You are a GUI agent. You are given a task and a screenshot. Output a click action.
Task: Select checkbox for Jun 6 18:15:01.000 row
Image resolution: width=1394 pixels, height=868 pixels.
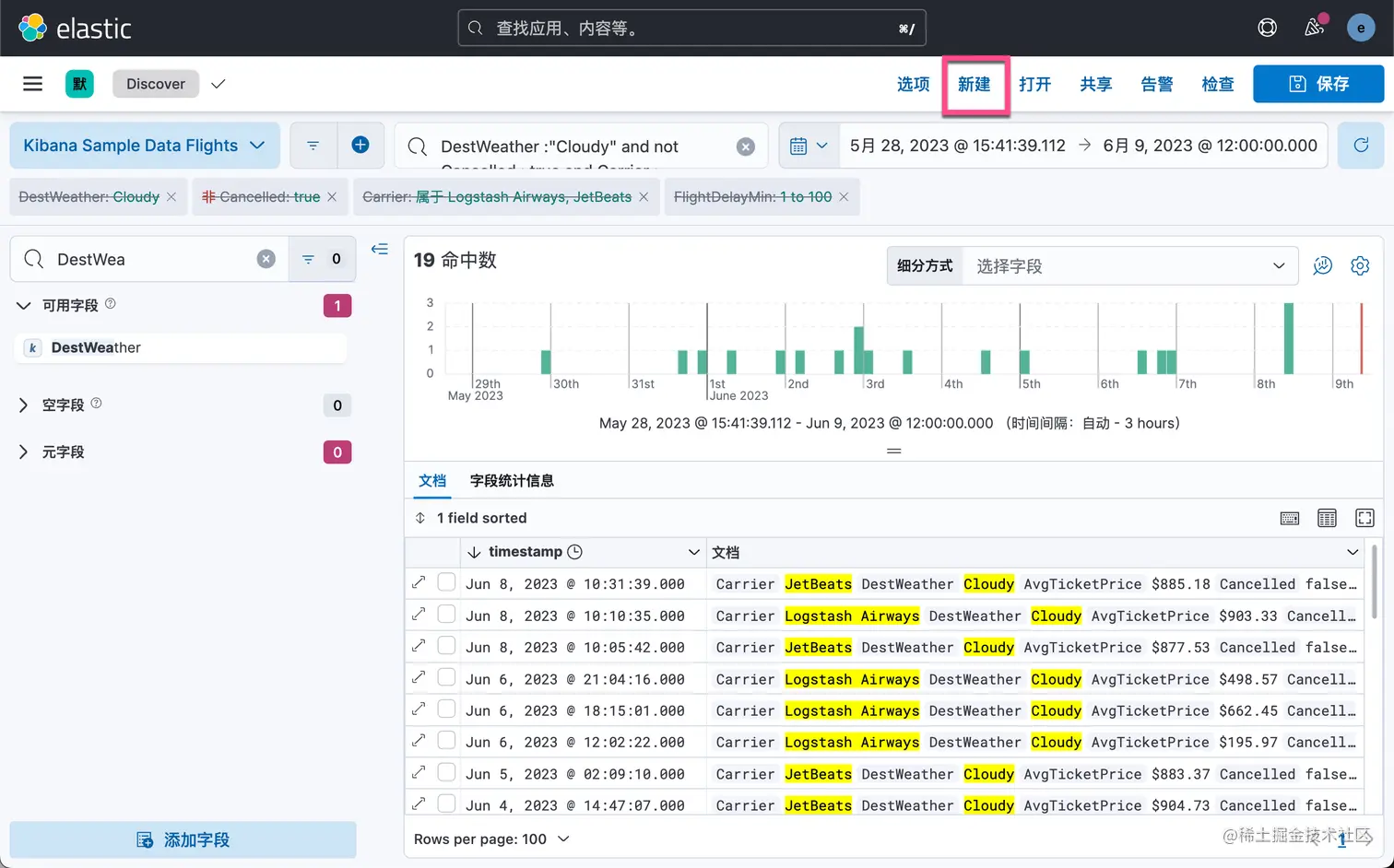click(x=446, y=709)
